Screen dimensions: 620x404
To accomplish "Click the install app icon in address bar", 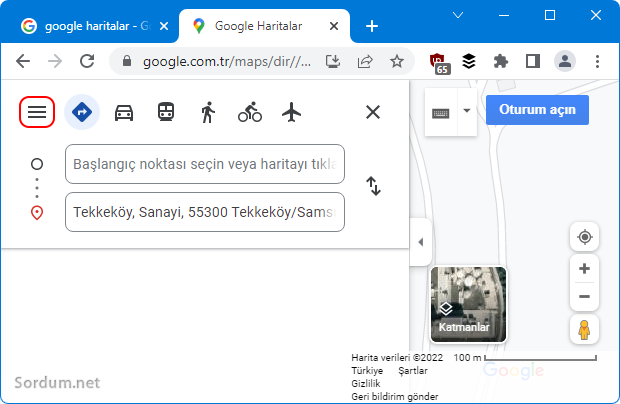I will point(333,61).
